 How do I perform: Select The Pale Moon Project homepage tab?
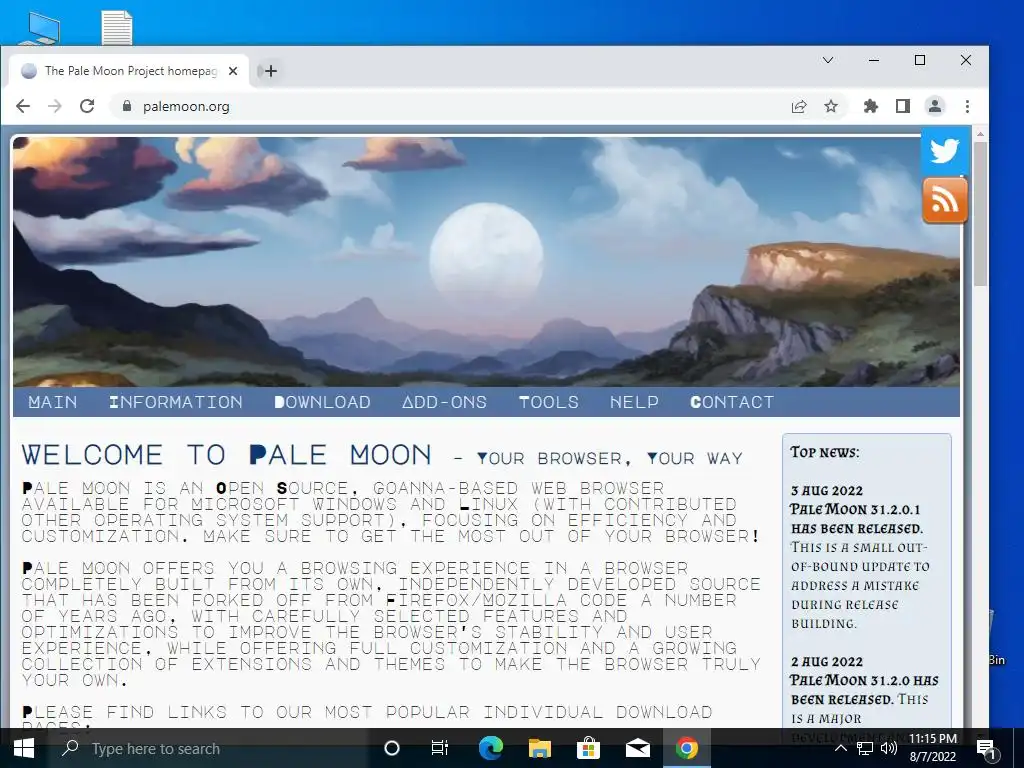click(x=129, y=71)
